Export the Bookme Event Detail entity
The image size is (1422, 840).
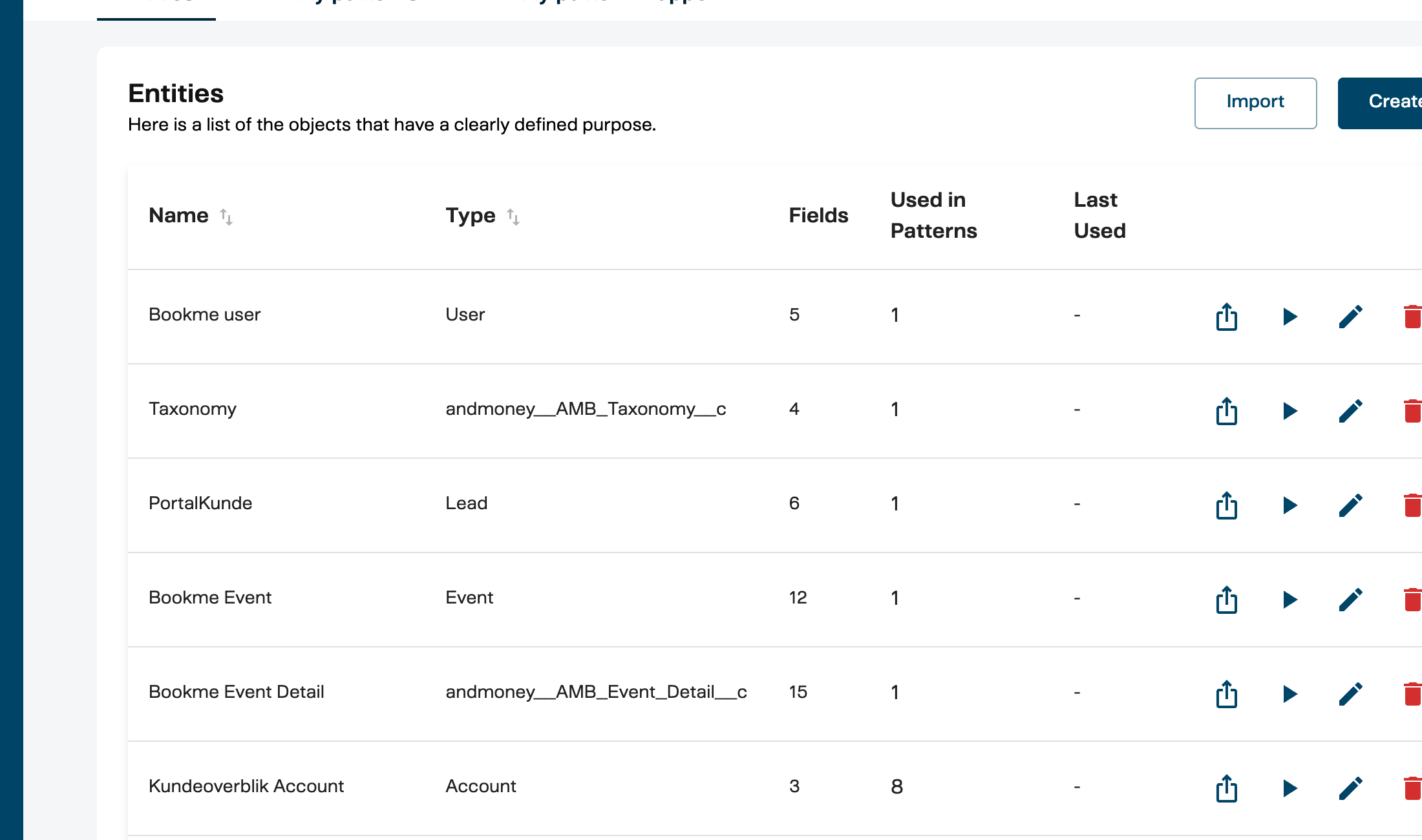pyautogui.click(x=1226, y=694)
